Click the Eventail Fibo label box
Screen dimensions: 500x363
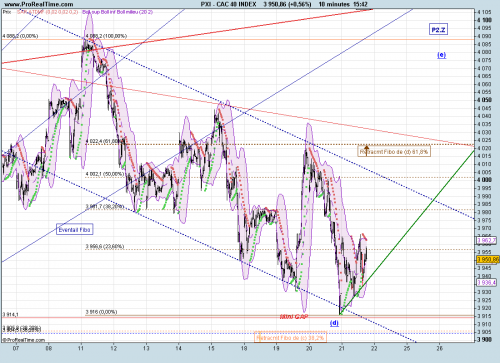click(x=74, y=230)
